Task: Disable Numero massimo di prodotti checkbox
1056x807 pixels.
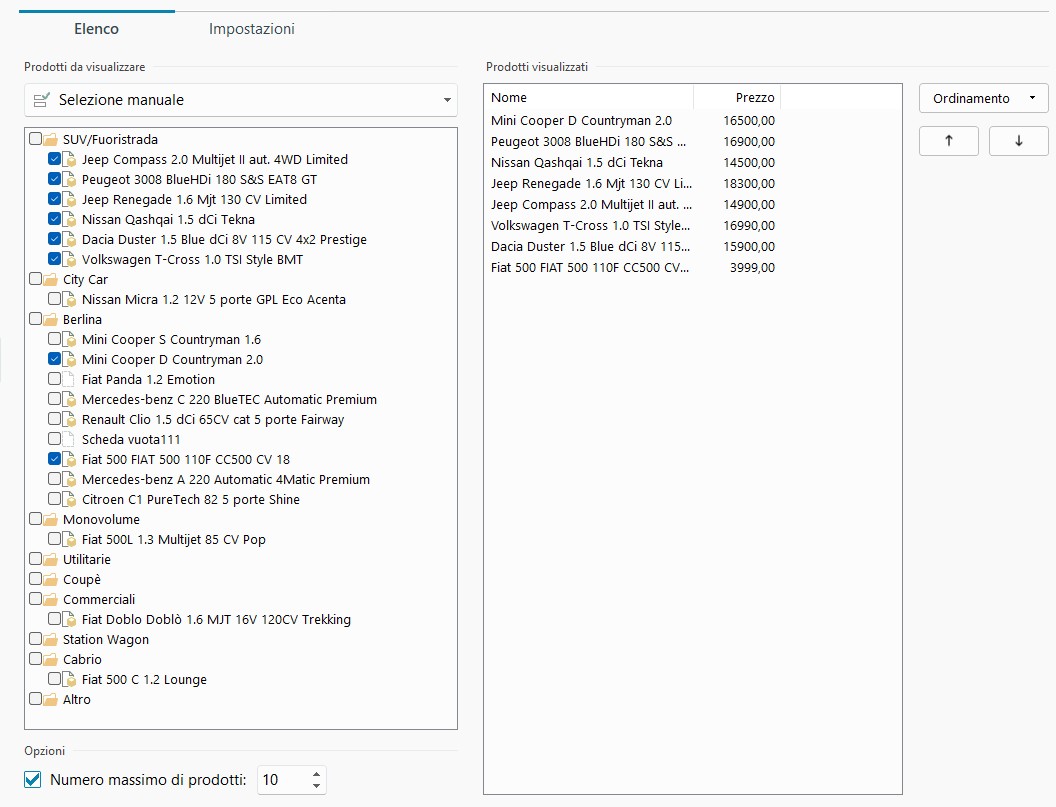Action: click(x=33, y=780)
